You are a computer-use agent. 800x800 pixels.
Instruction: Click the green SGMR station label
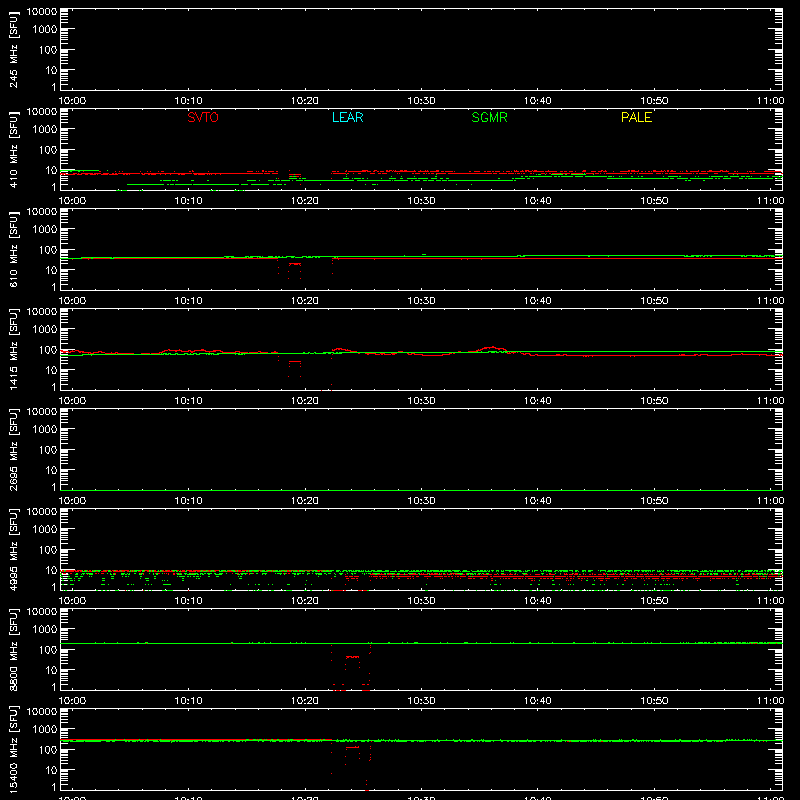(489, 117)
